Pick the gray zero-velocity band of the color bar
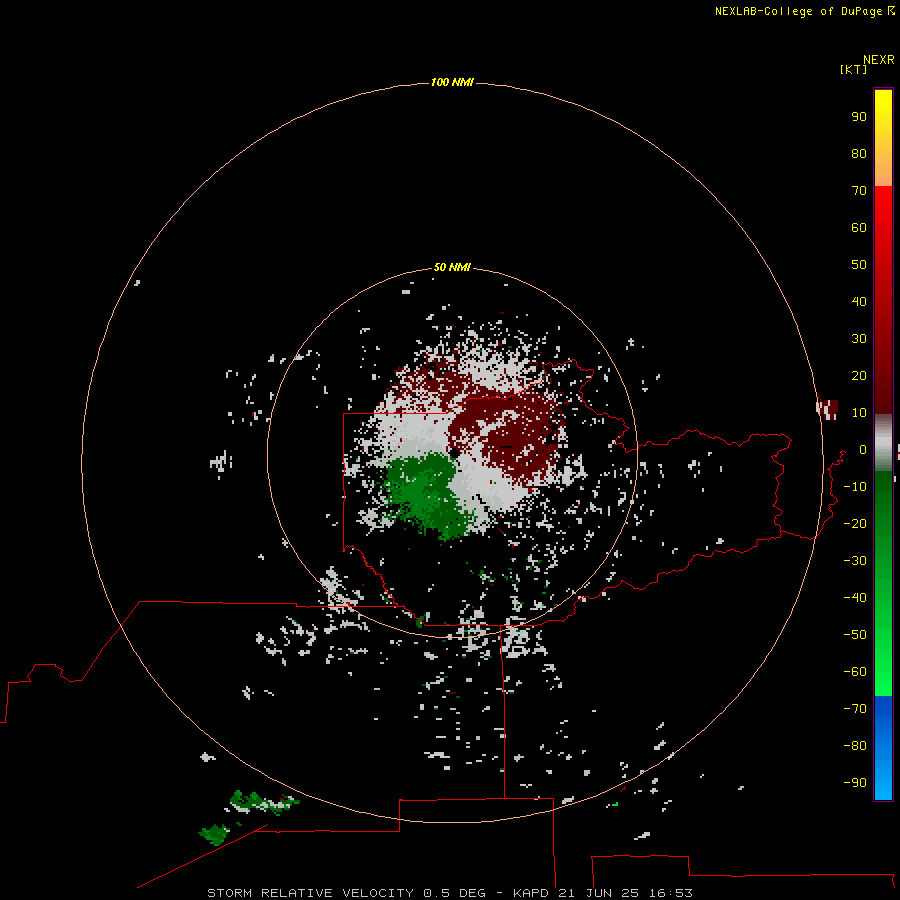 click(883, 443)
